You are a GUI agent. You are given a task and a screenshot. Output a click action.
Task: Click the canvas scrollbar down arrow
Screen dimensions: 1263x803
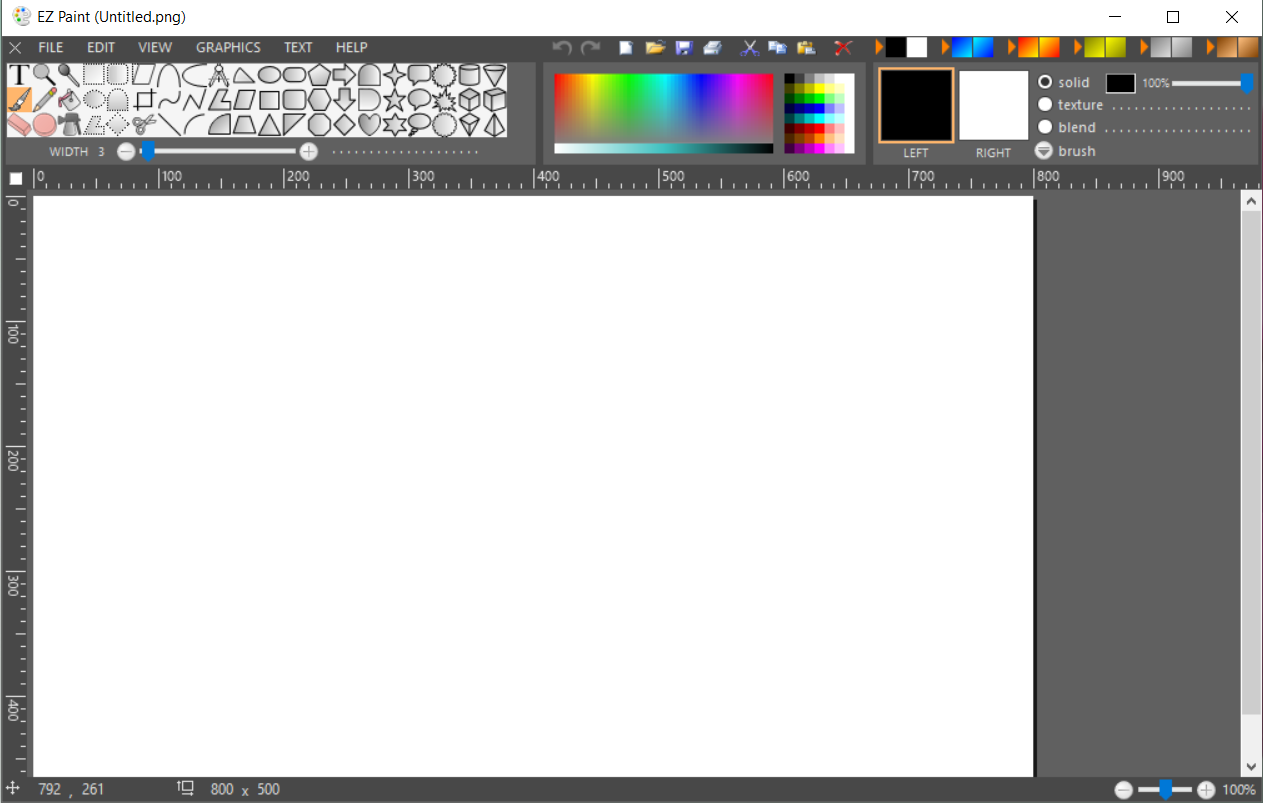pos(1250,768)
